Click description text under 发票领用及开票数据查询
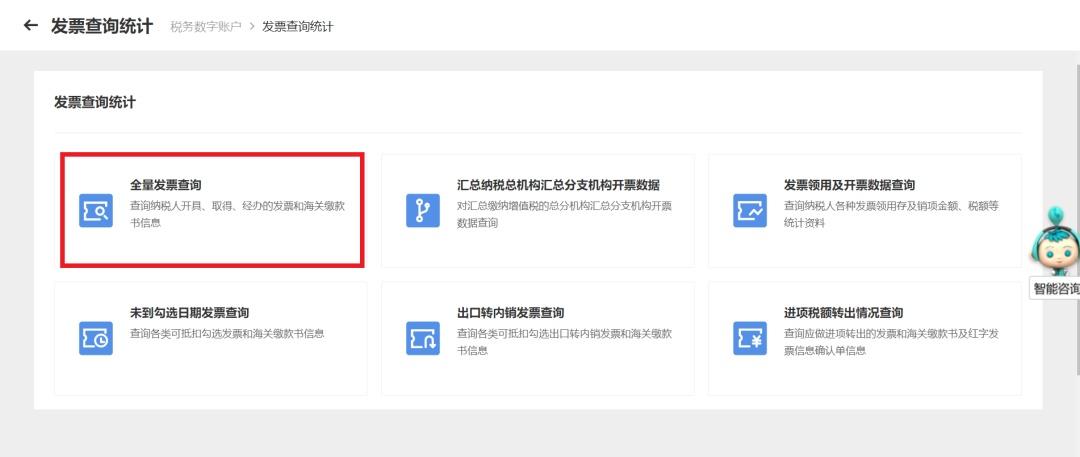 coord(890,213)
